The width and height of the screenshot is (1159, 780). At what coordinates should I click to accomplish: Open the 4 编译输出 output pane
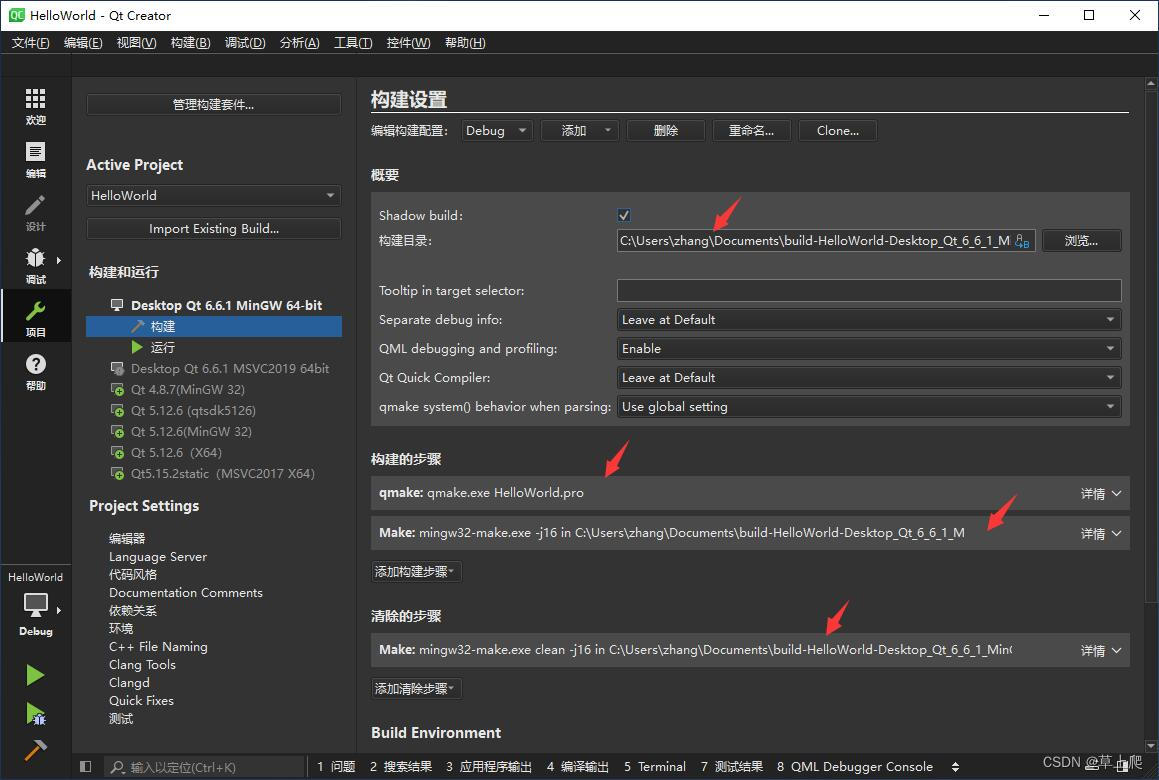click(x=577, y=767)
